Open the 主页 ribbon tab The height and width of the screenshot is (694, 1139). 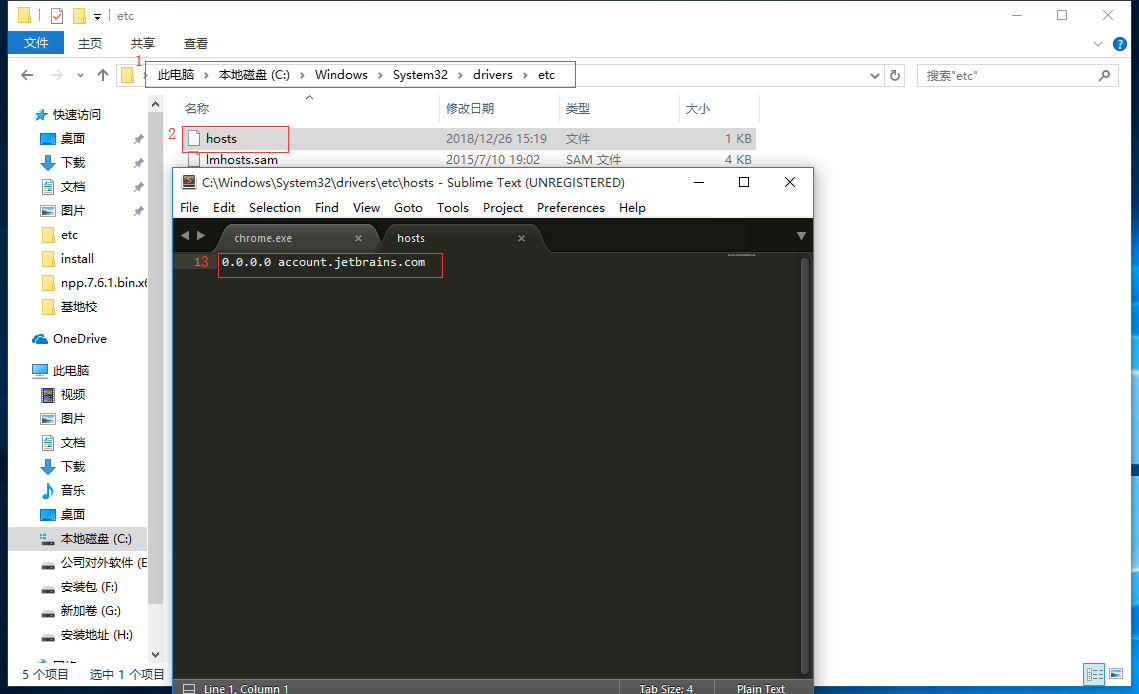pos(89,44)
